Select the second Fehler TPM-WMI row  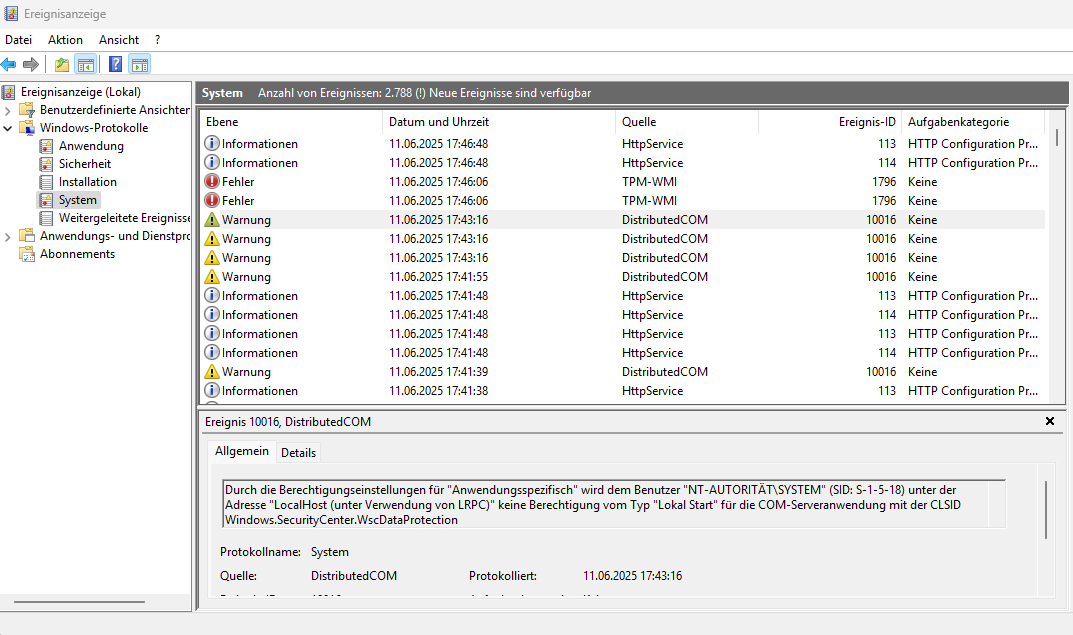point(623,201)
